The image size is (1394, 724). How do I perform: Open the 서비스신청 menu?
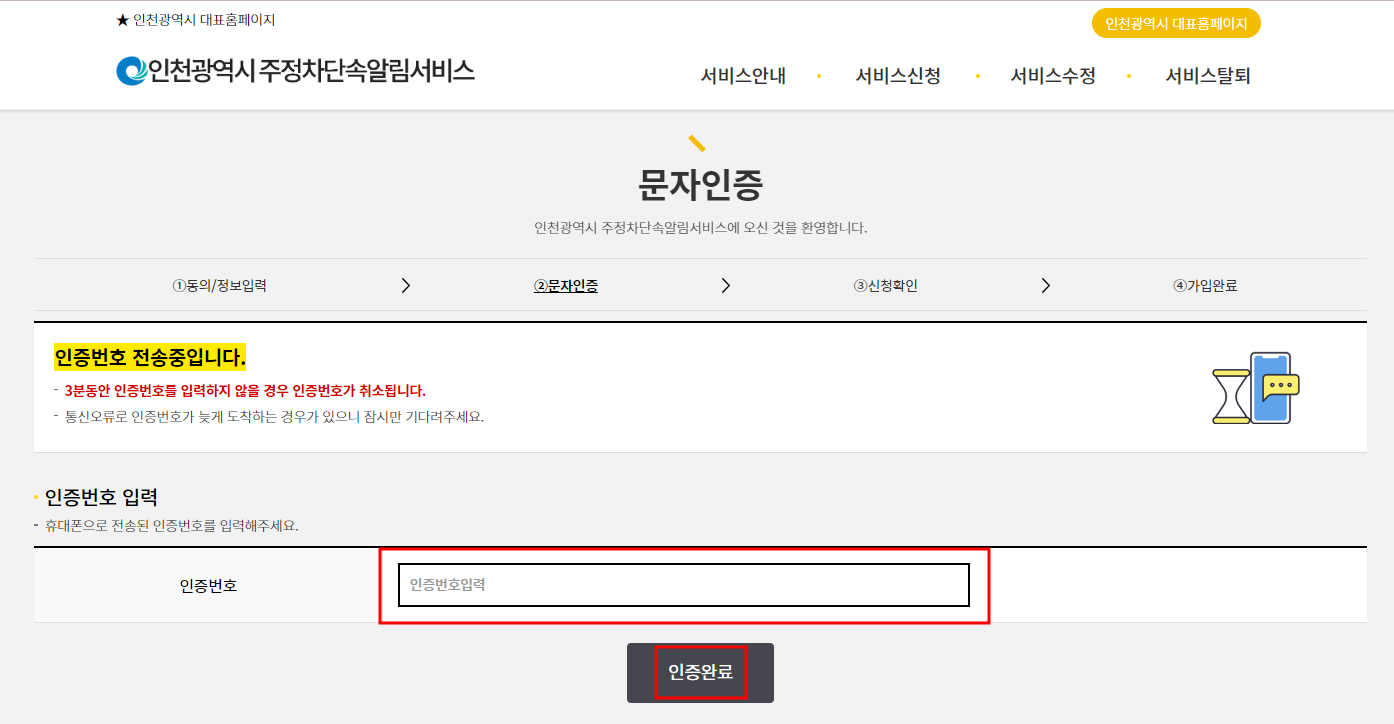tap(898, 75)
